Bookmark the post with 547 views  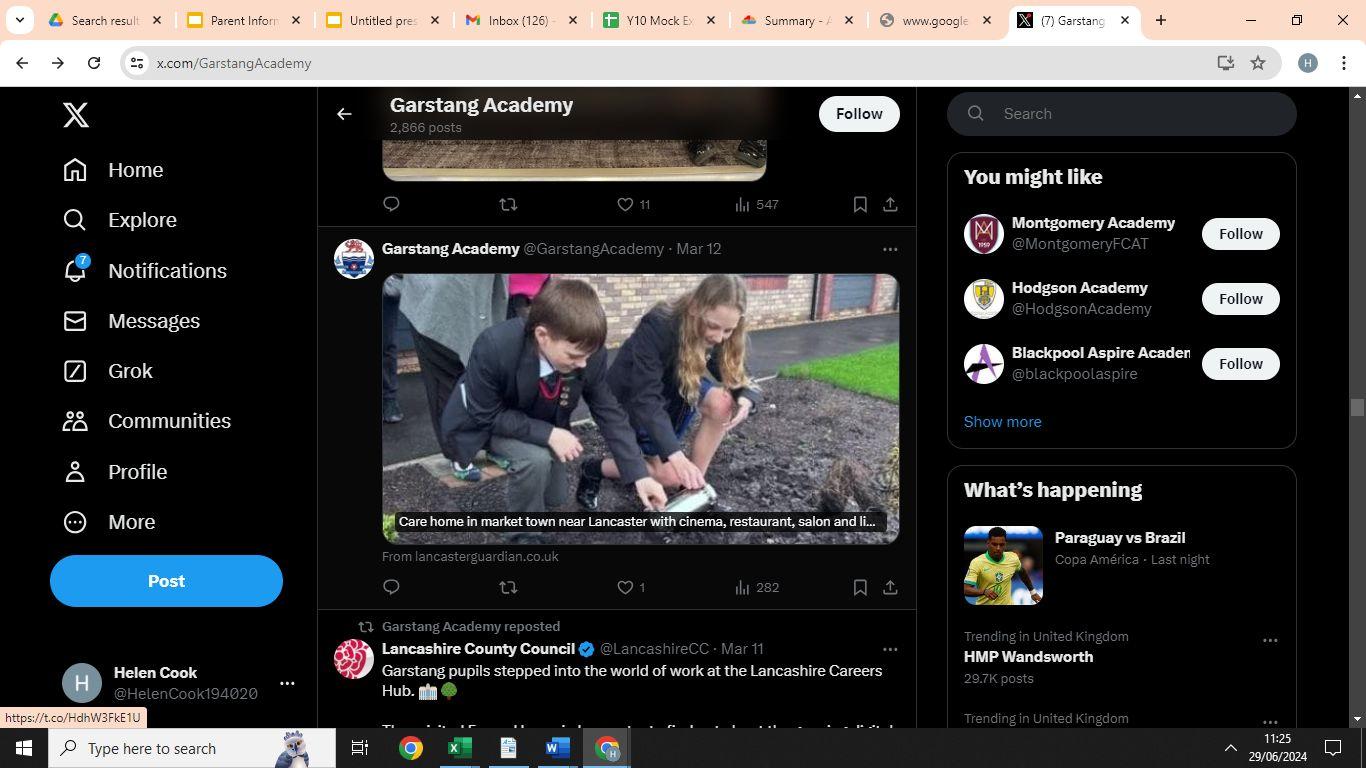860,204
